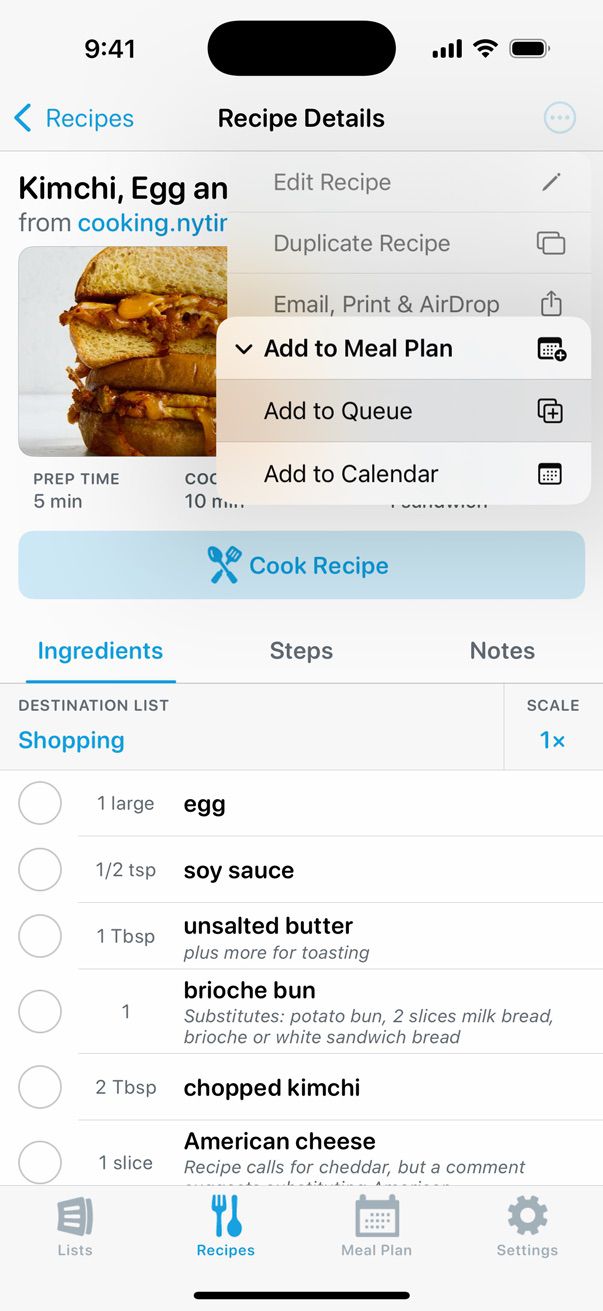Viewport: 603px width, 1311px height.
Task: Check the soy sauce ingredient circle
Action: coord(40,870)
